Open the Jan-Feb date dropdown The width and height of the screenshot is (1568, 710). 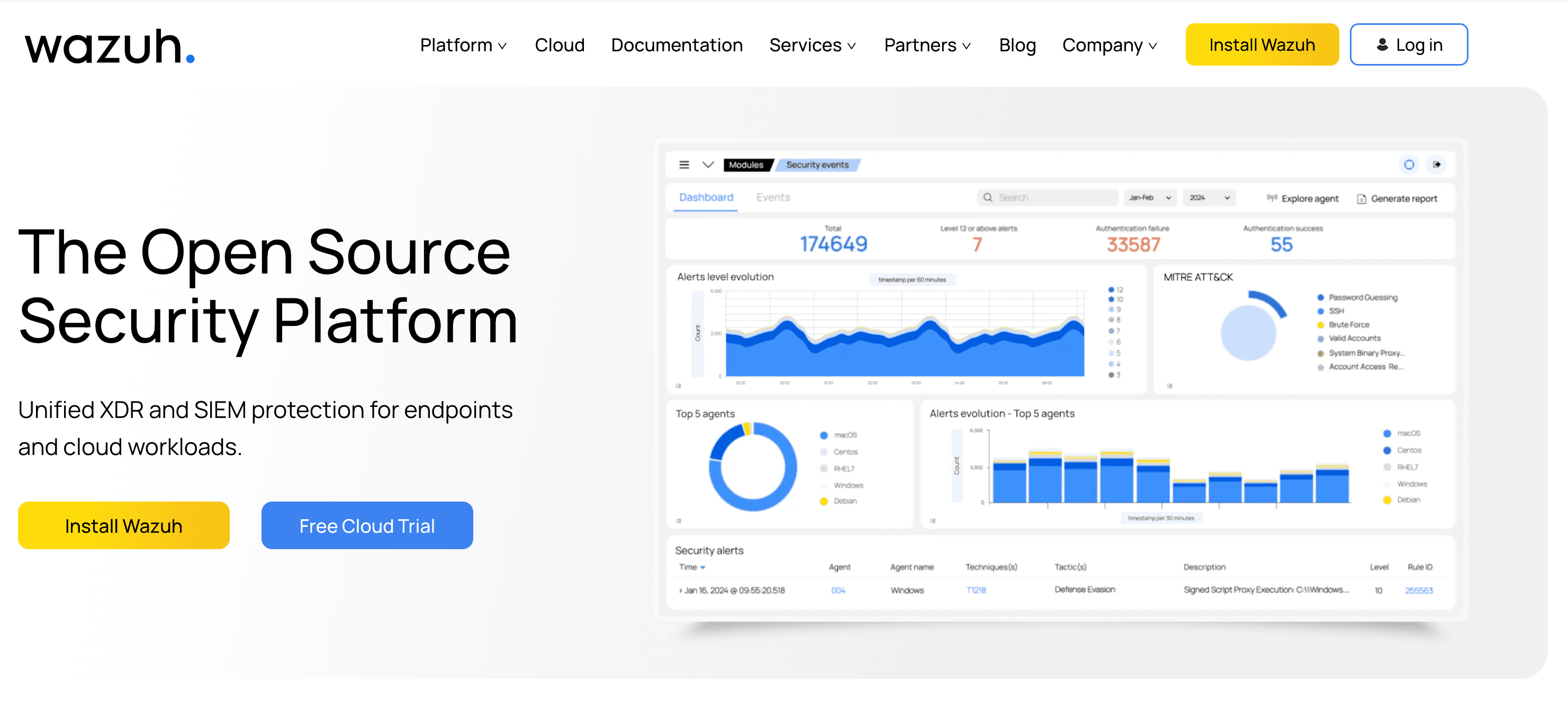point(1150,198)
